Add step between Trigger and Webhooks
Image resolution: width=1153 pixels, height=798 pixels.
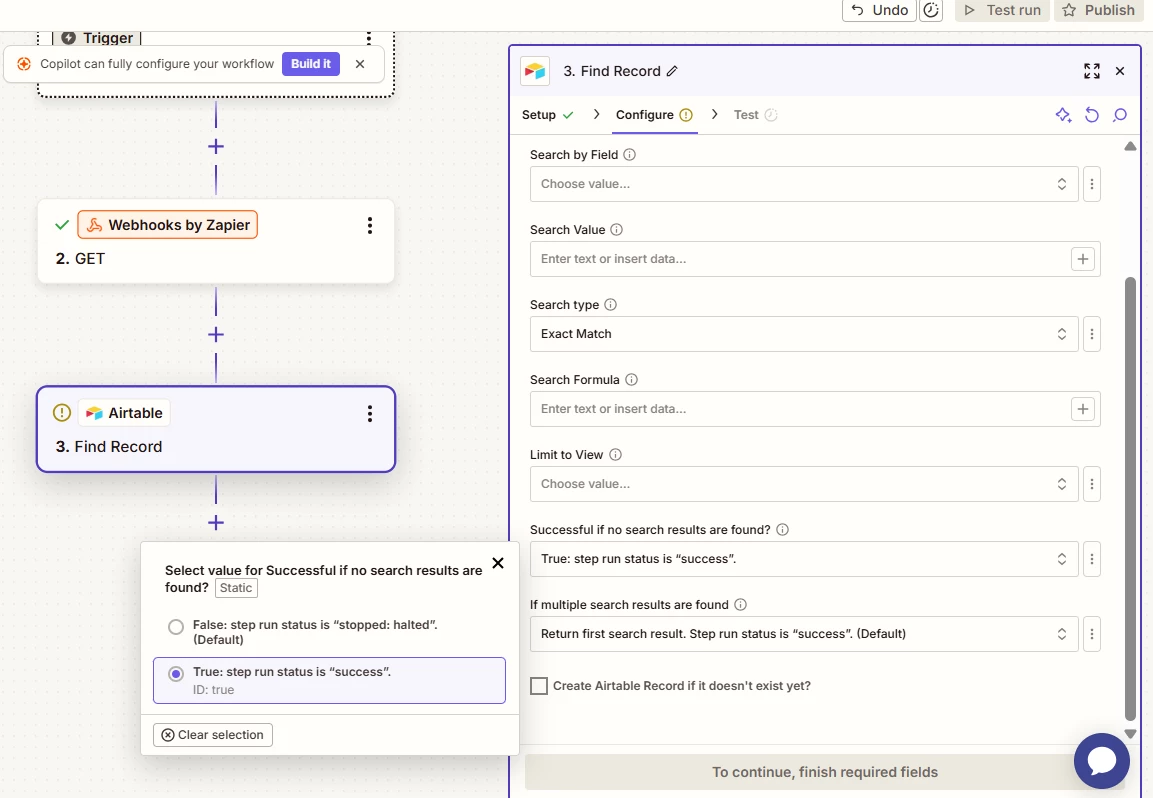click(215, 146)
